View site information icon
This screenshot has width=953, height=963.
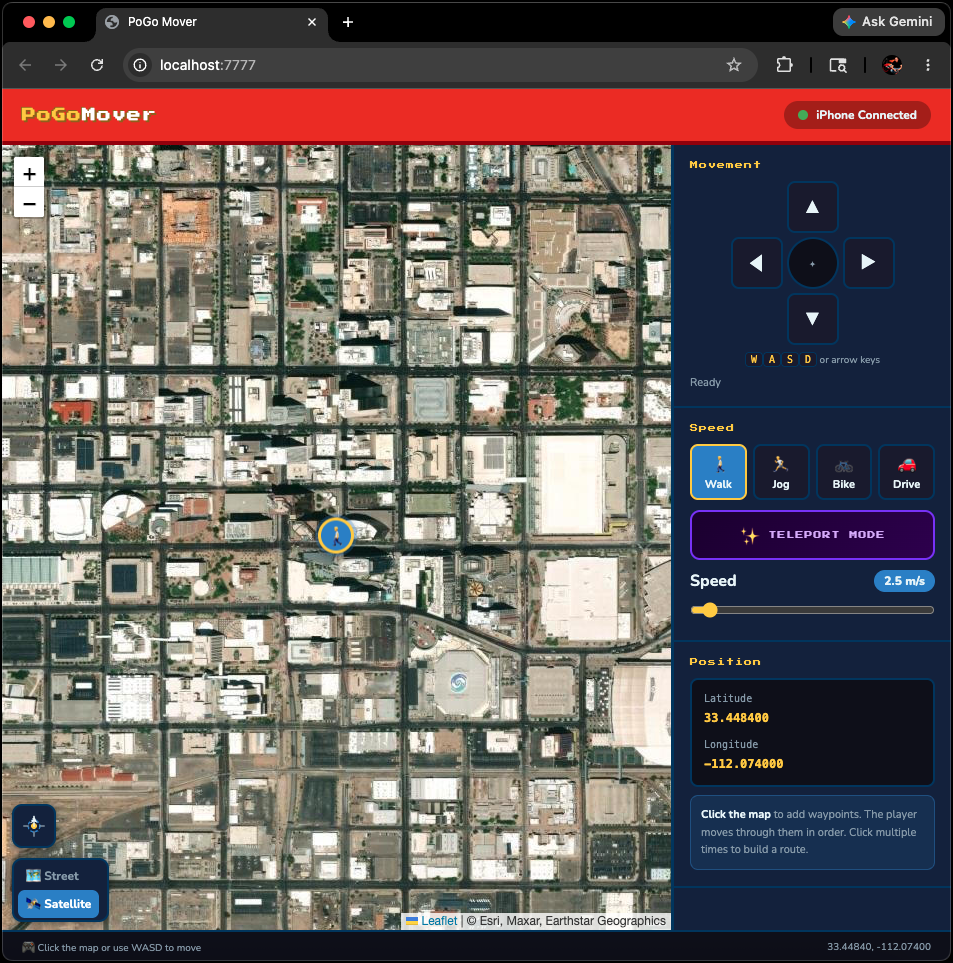[x=140, y=65]
